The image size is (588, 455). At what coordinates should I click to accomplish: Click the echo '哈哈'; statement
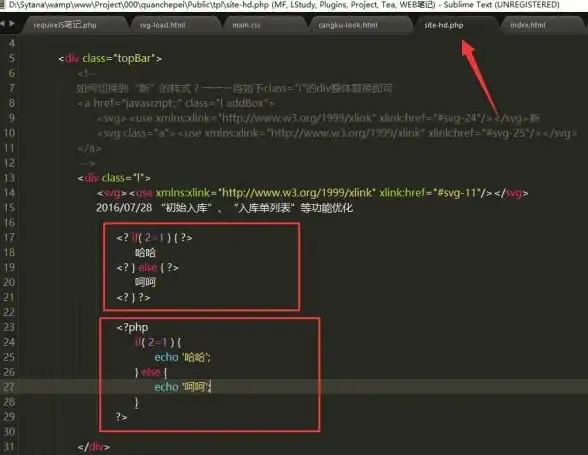pyautogui.click(x=182, y=357)
